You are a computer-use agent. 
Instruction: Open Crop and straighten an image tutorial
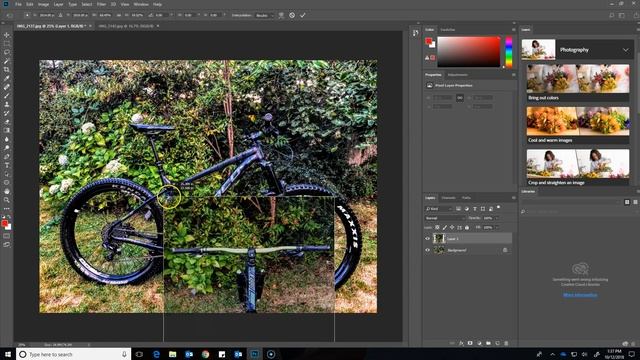point(578,167)
